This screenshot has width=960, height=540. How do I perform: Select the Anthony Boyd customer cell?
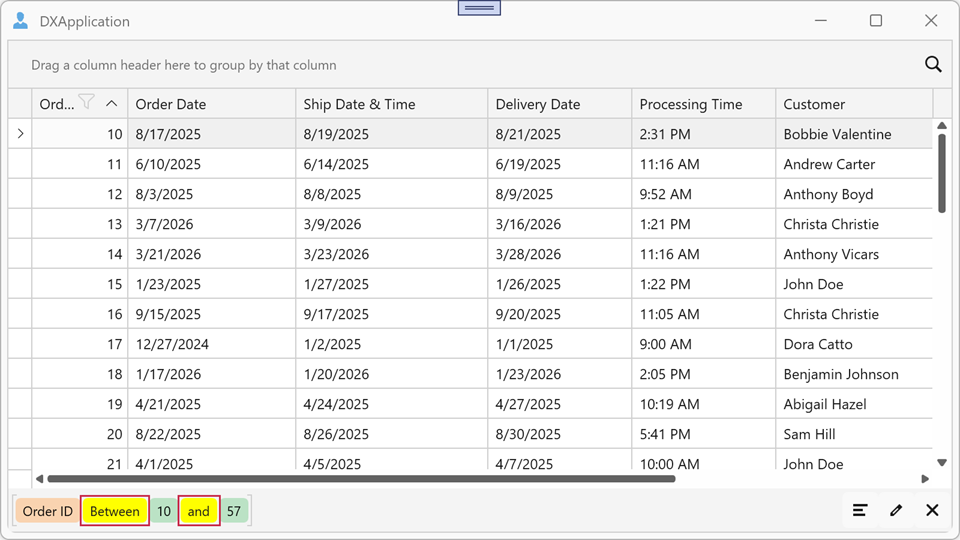pyautogui.click(x=854, y=194)
